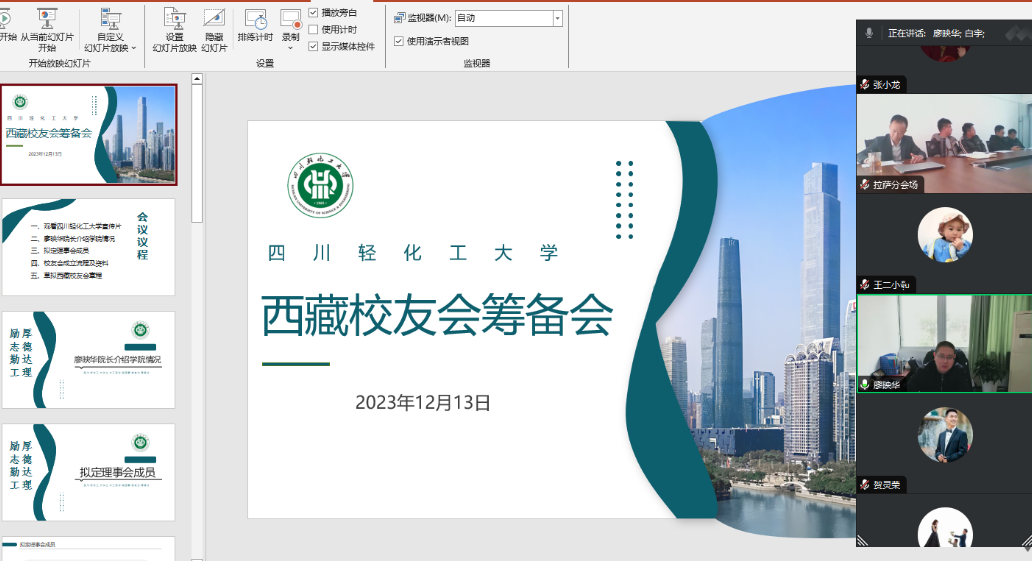The image size is (1032, 561).
Task: Select the 廖映华院长介绍学院情况 slide thumbnail
Action: 89,360
